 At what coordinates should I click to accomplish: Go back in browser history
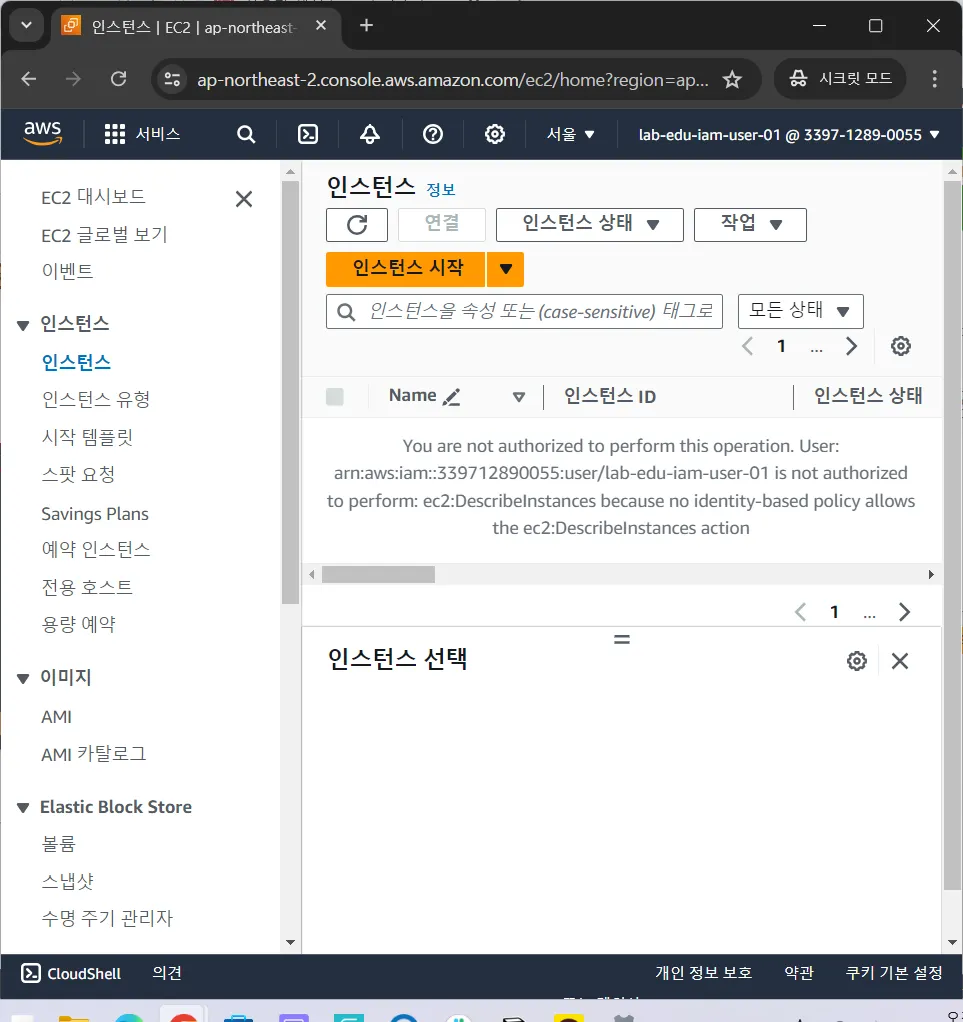point(29,80)
